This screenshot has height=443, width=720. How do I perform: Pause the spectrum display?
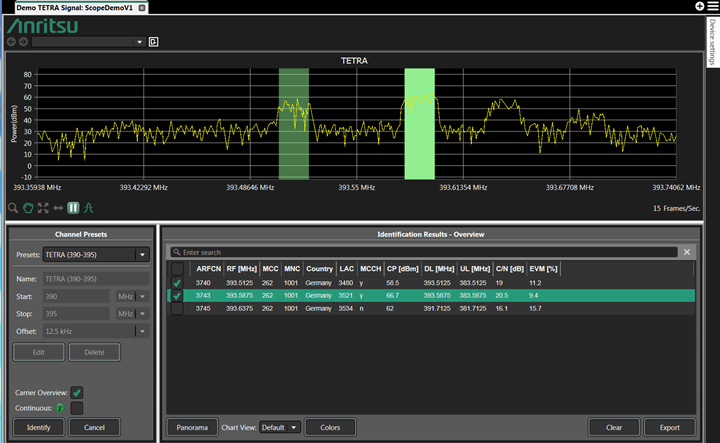(73, 208)
